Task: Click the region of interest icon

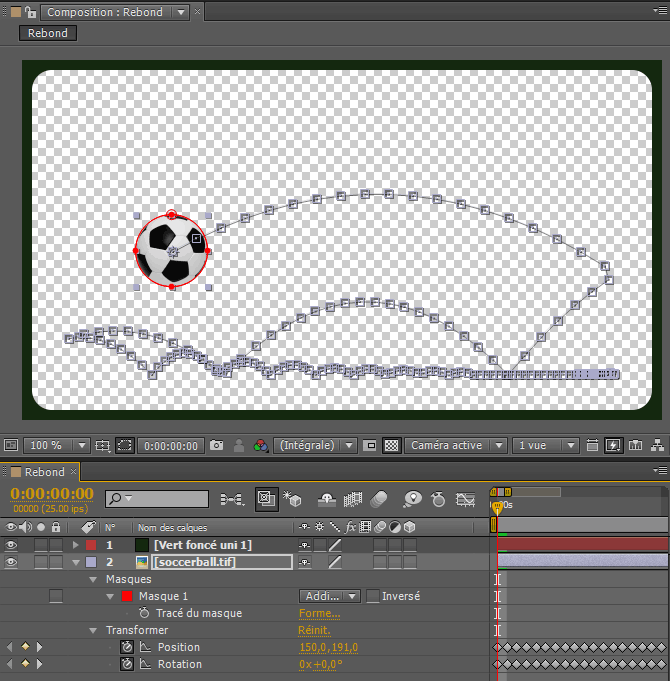Action: coord(370,445)
